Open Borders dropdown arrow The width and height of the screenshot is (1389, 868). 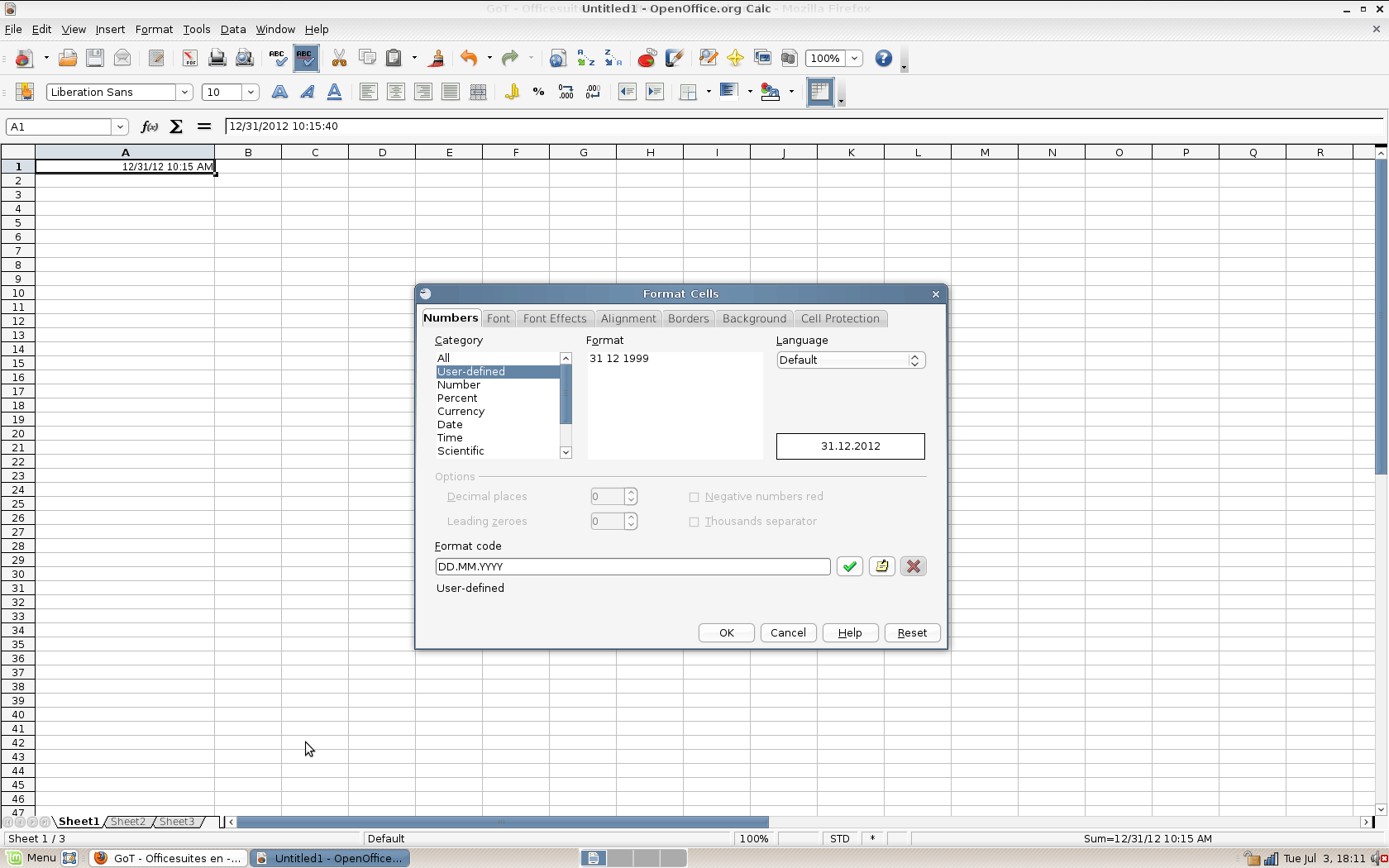[x=709, y=92]
